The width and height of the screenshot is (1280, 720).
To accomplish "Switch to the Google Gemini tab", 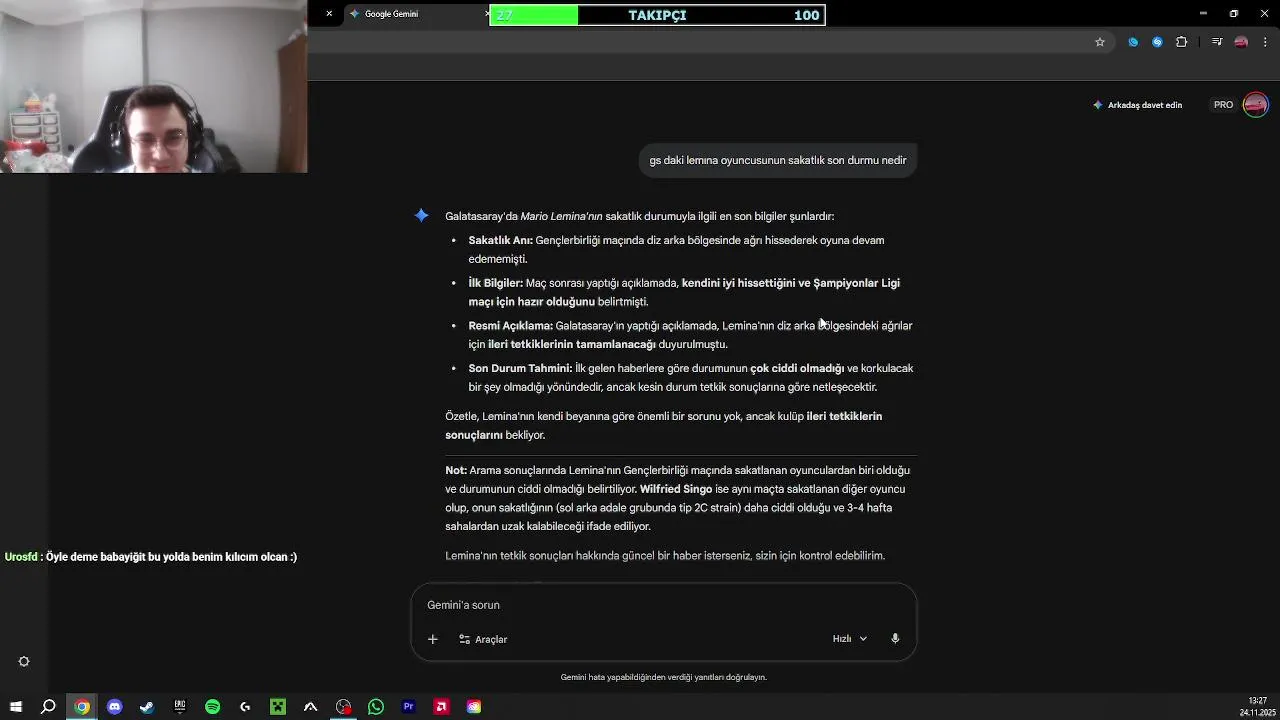I will 415,14.
